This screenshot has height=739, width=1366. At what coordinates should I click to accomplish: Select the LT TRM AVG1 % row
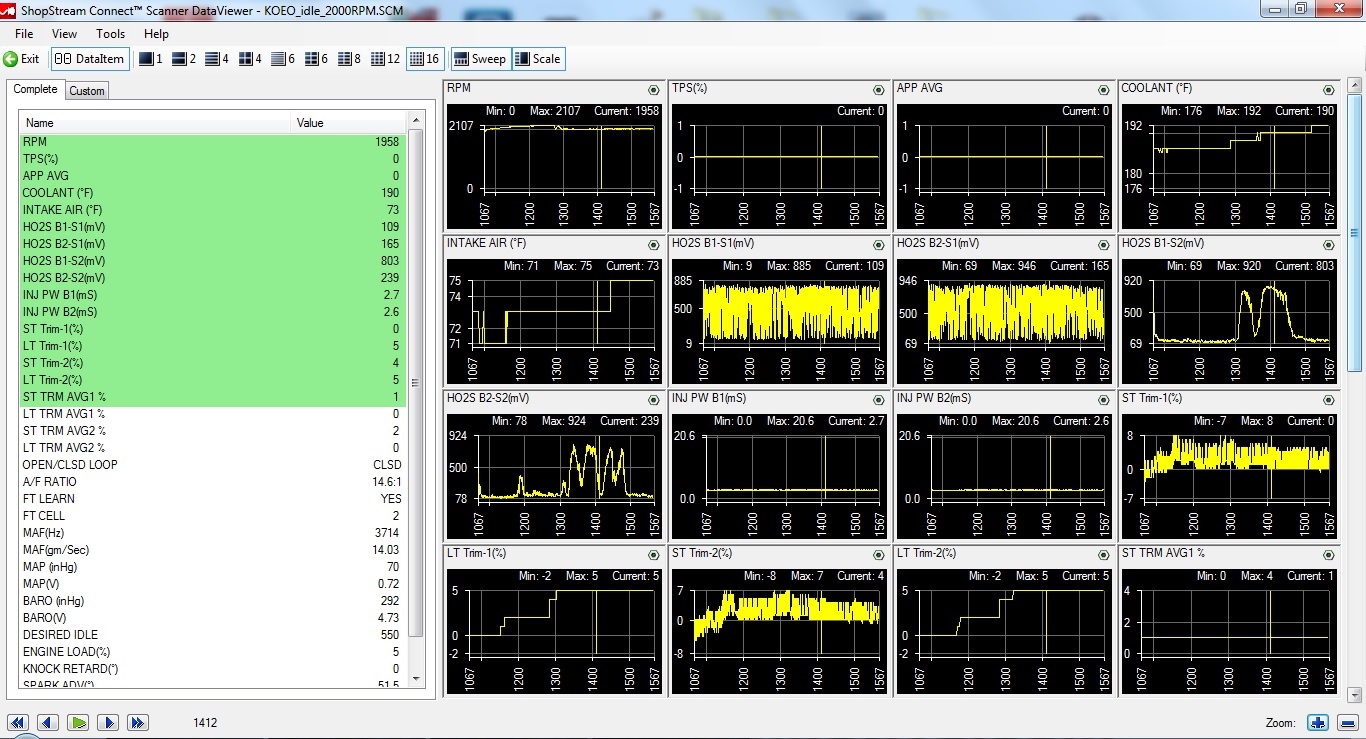pyautogui.click(x=212, y=414)
